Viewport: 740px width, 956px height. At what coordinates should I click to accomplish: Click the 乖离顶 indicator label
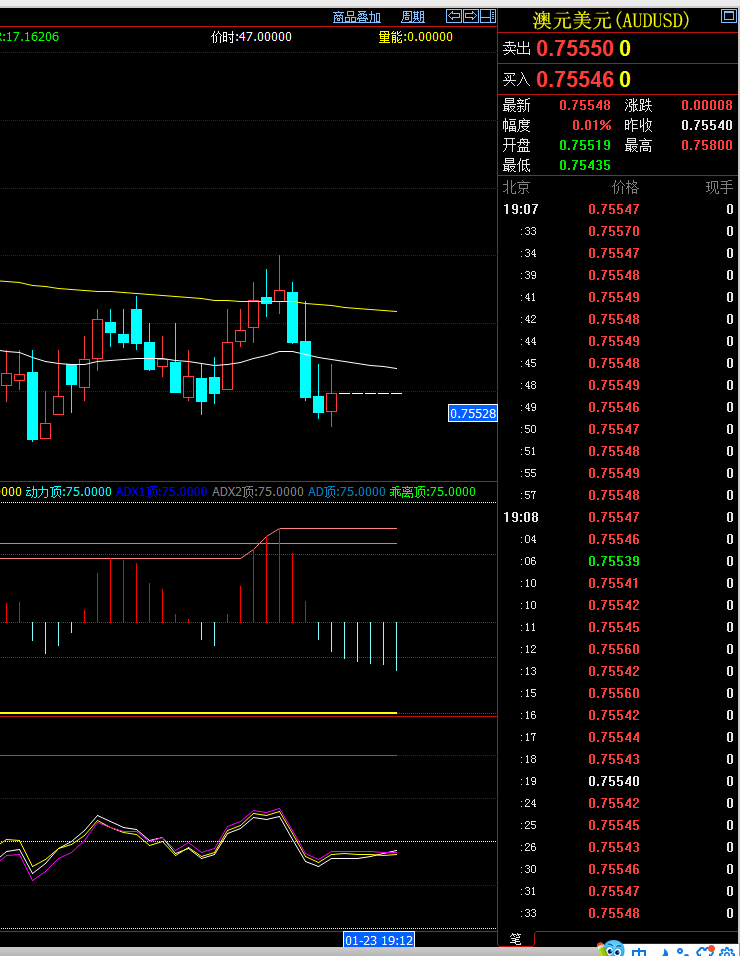click(432, 492)
